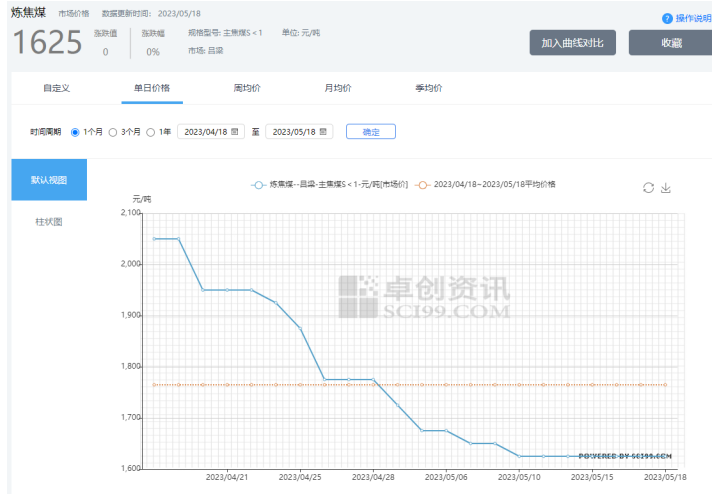Open the 季均价 tab

428,88
